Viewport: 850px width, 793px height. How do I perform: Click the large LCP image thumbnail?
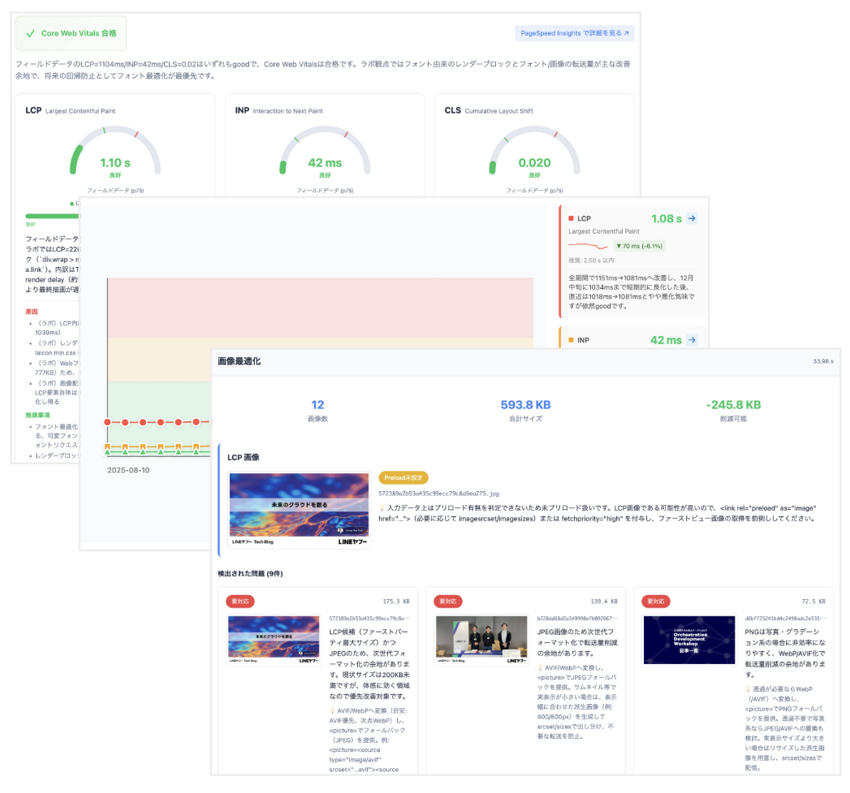click(x=299, y=510)
